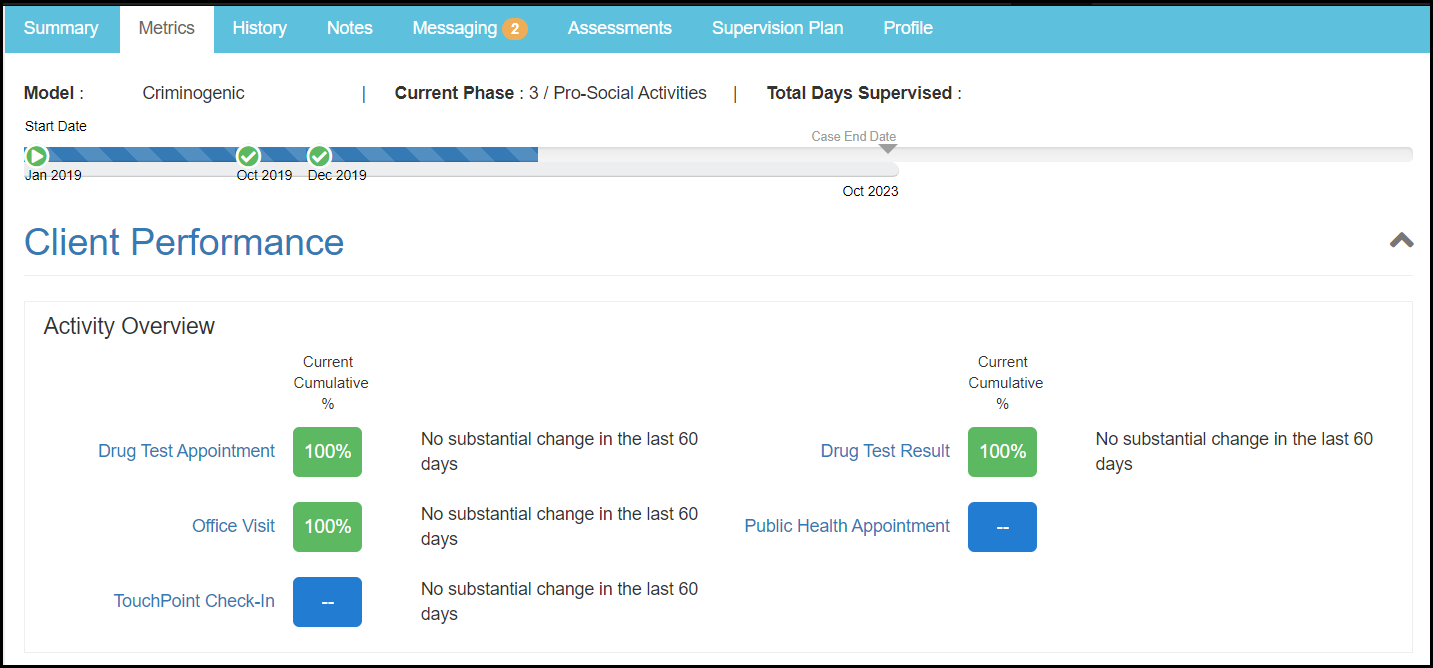
Task: Click the TouchPoint Check-In blue dash badge
Action: (327, 602)
